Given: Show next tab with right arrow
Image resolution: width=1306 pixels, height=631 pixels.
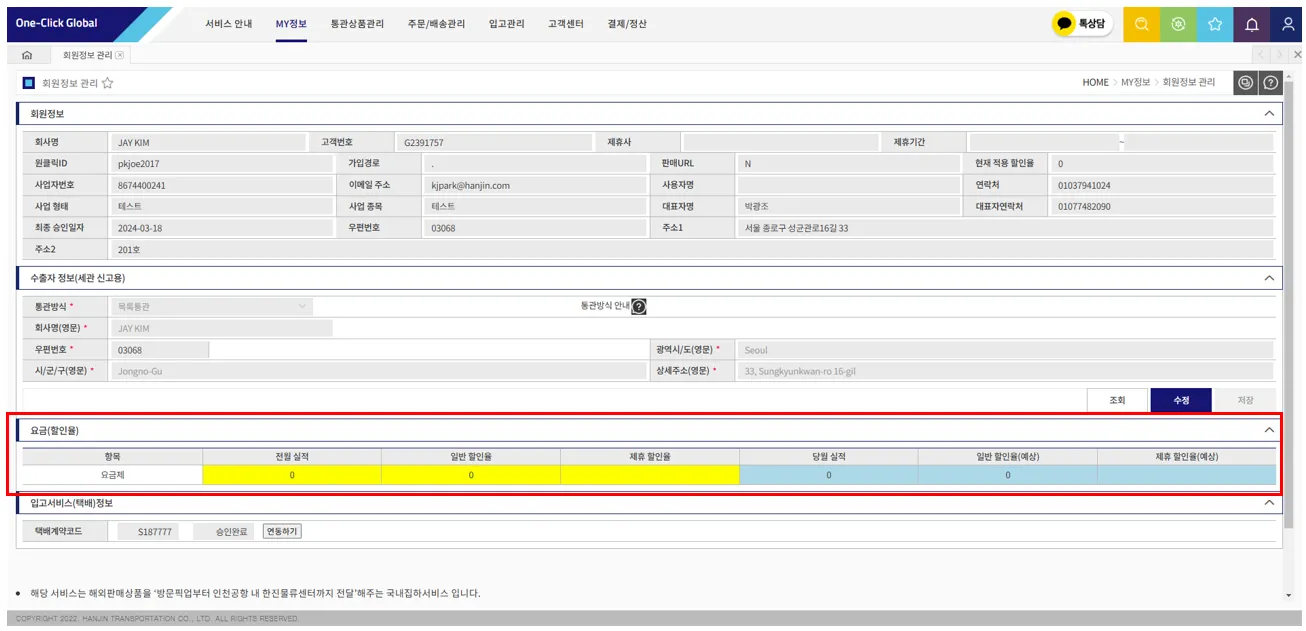Looking at the screenshot, I should [x=1279, y=55].
